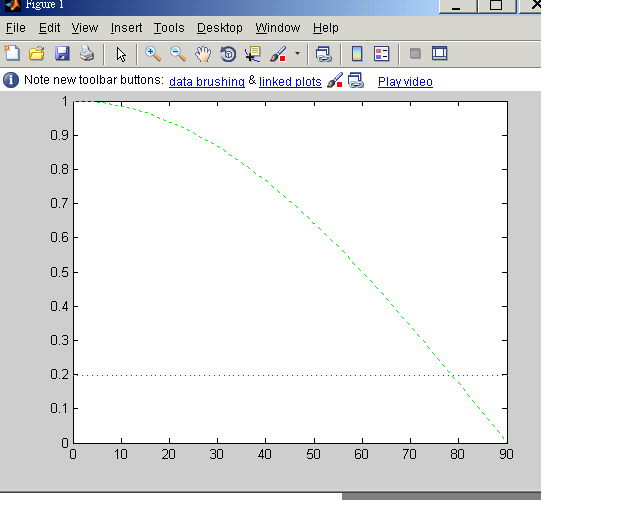Click the Brush data tool icon
The image size is (640, 512).
click(x=278, y=54)
